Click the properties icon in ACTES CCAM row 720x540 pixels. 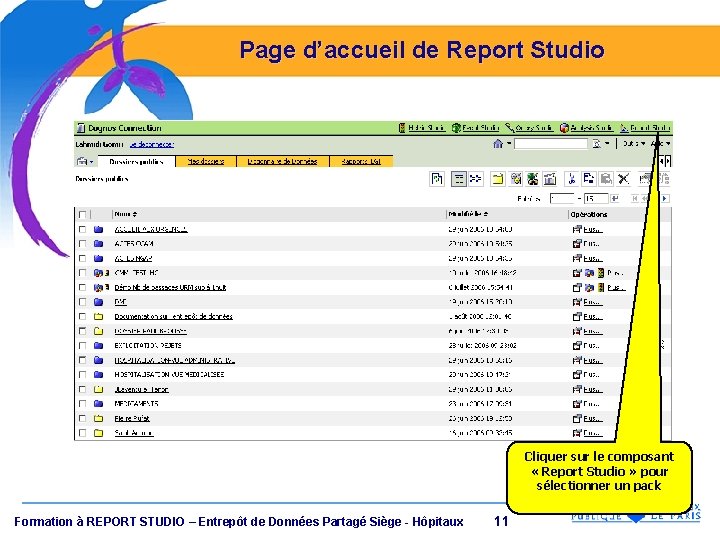point(577,244)
